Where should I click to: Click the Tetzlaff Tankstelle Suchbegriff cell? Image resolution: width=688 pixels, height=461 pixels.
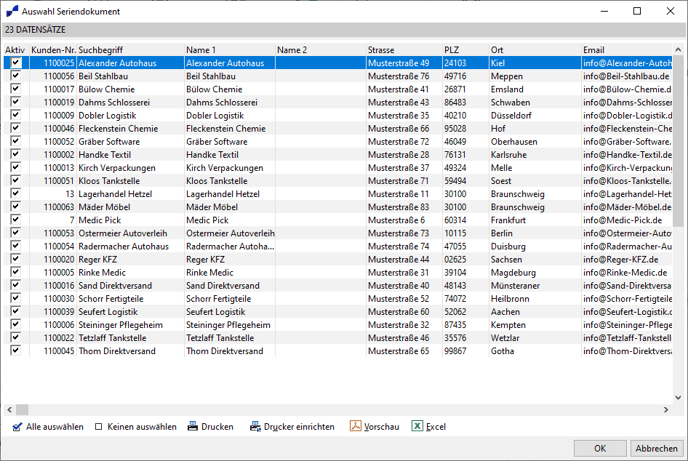click(x=130, y=338)
